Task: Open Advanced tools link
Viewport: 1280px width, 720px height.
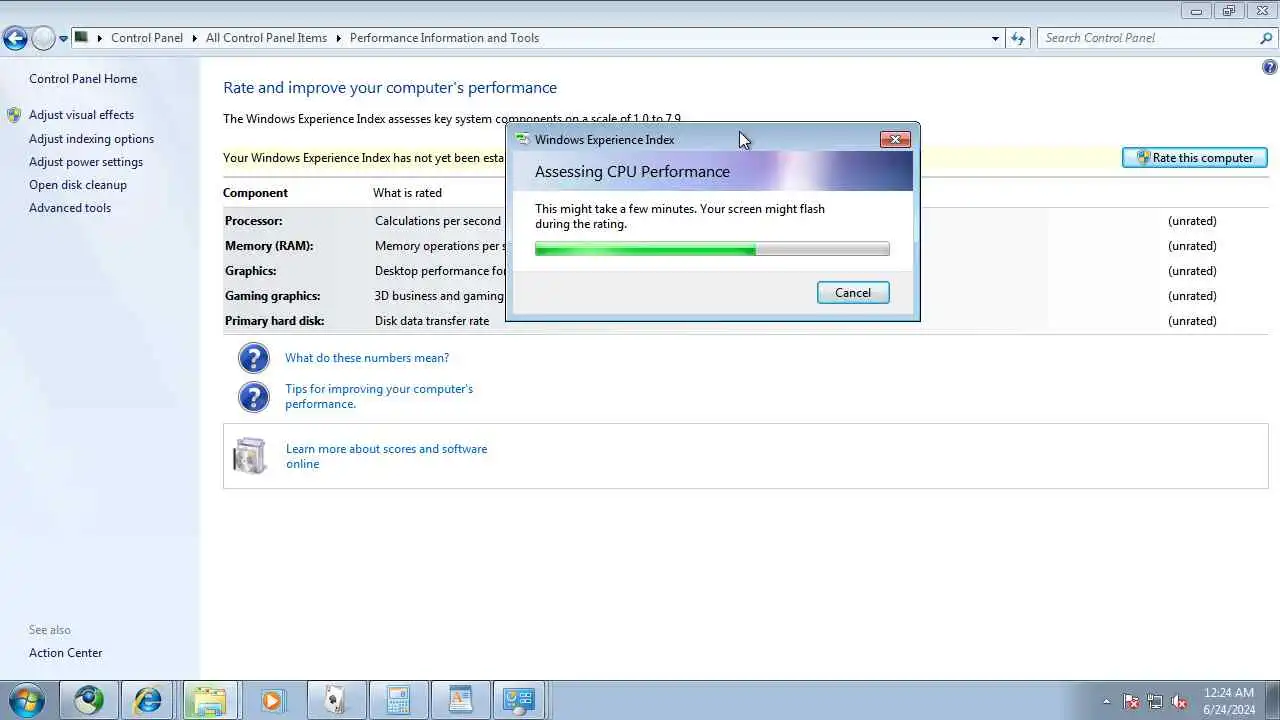Action: click(70, 208)
